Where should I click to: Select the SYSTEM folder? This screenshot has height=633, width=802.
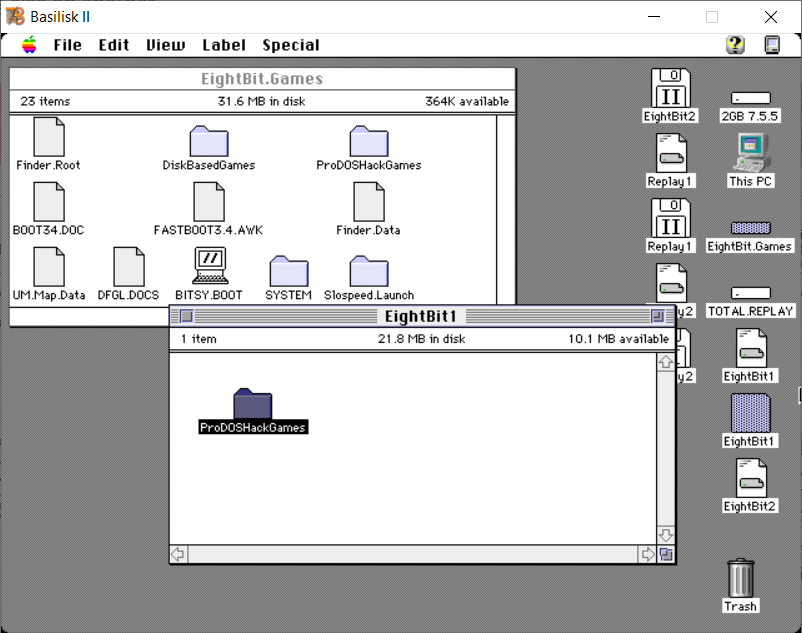pos(288,278)
